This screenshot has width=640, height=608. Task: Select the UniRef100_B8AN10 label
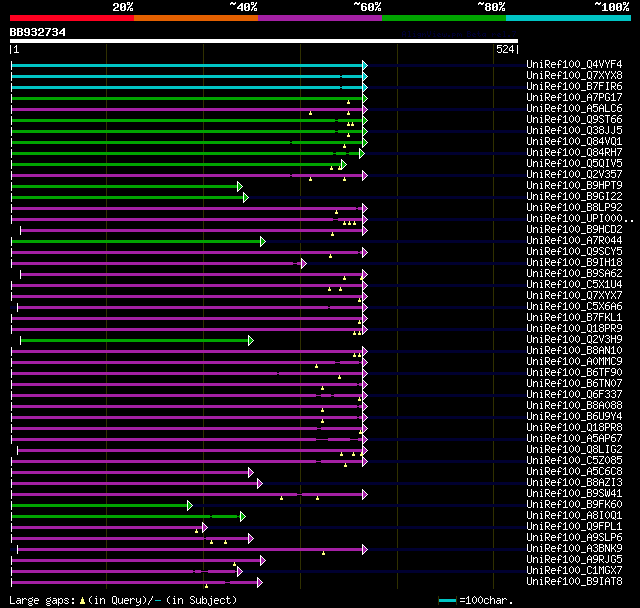click(x=574, y=351)
